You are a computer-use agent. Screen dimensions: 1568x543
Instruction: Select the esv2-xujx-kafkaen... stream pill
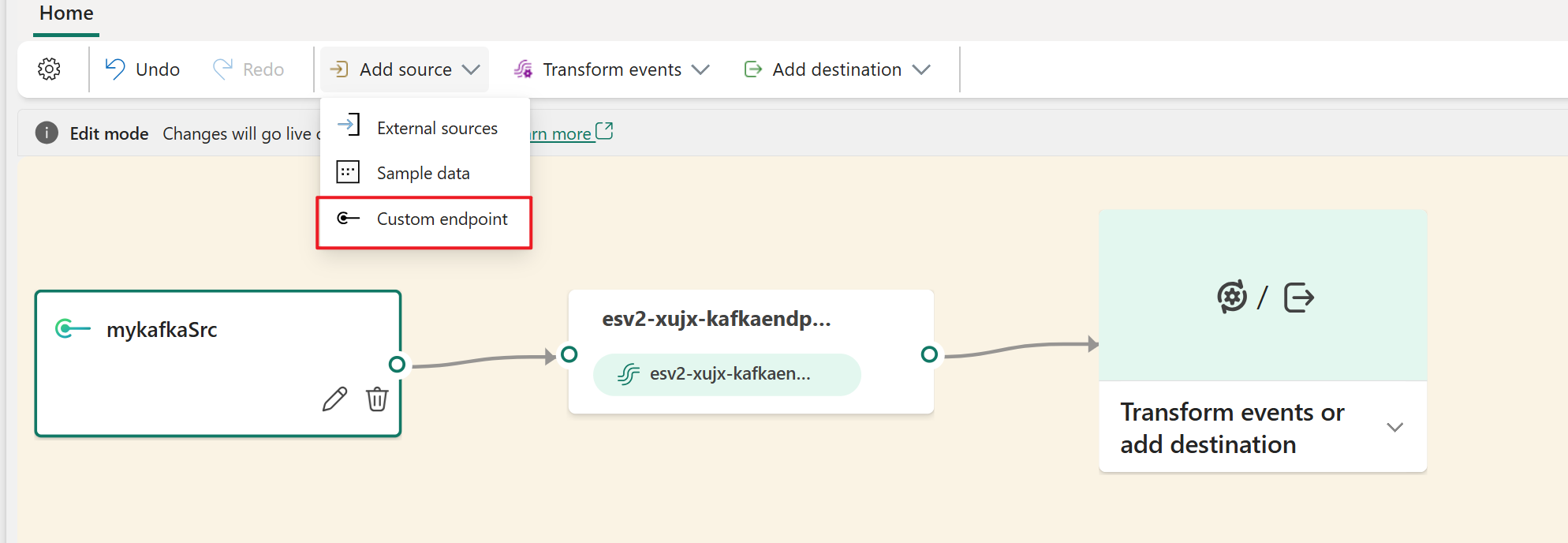coord(726,374)
